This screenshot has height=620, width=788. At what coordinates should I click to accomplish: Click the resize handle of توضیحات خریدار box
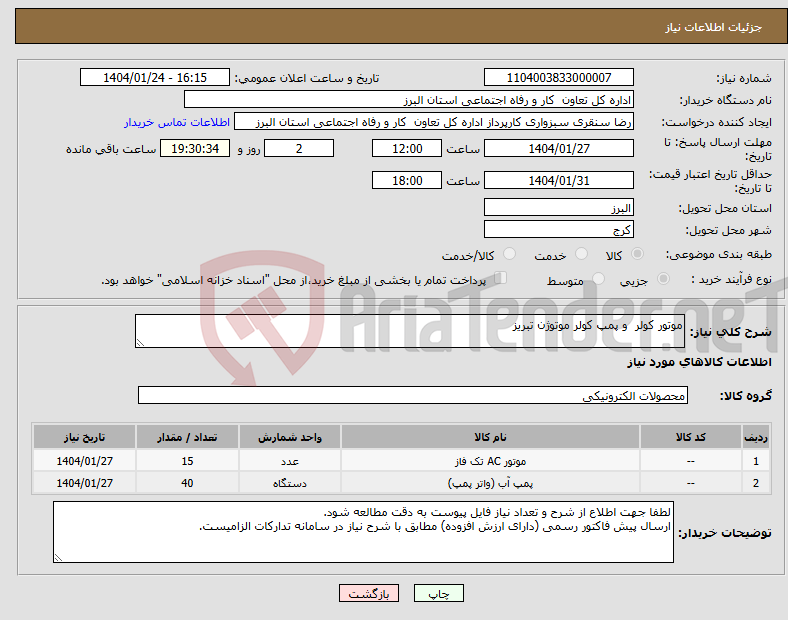coord(58,558)
